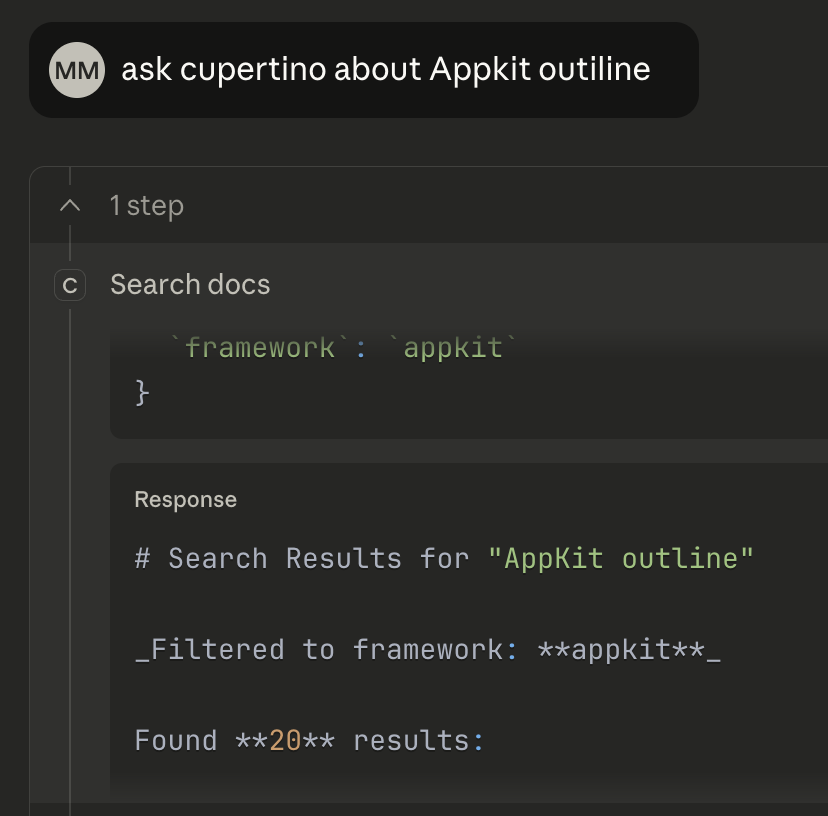
Task: Collapse the Search docs tool call
Action: 190,285
